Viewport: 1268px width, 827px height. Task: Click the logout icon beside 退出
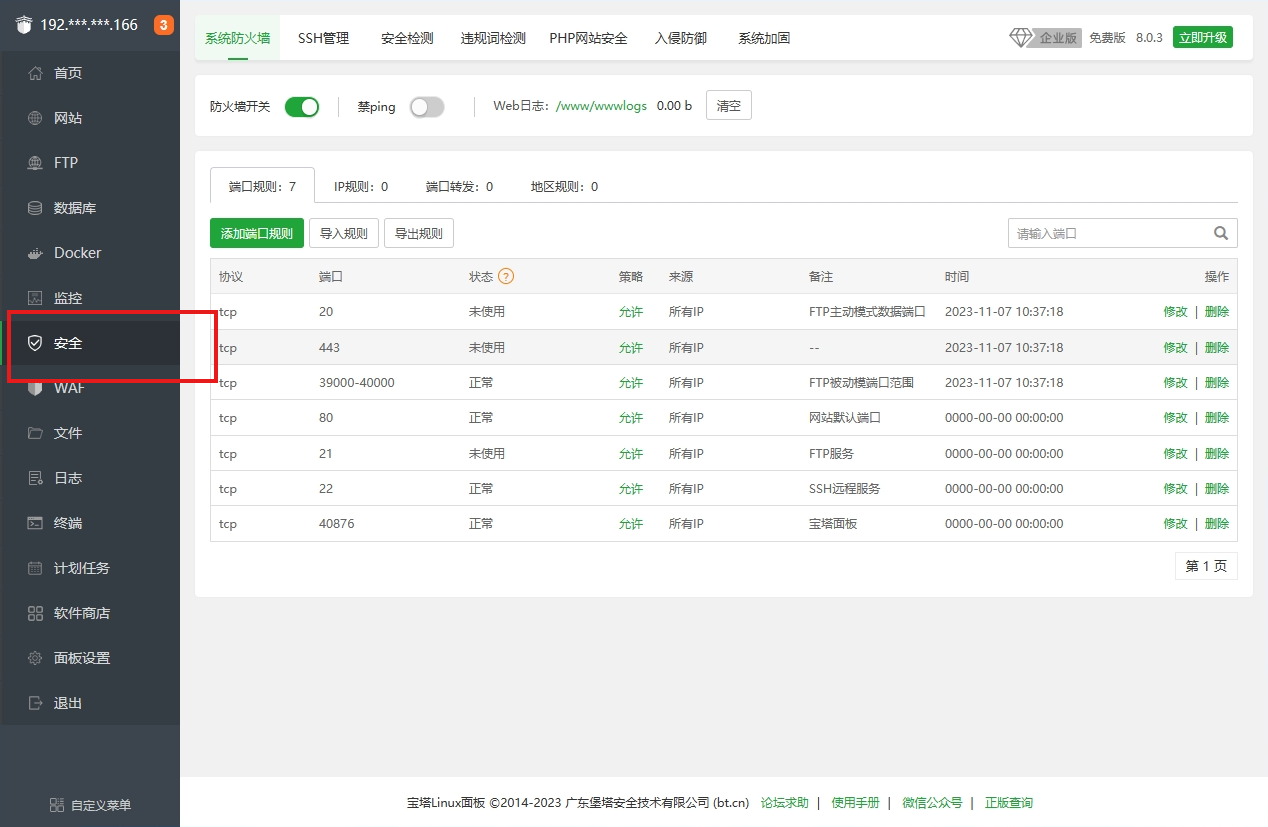35,703
